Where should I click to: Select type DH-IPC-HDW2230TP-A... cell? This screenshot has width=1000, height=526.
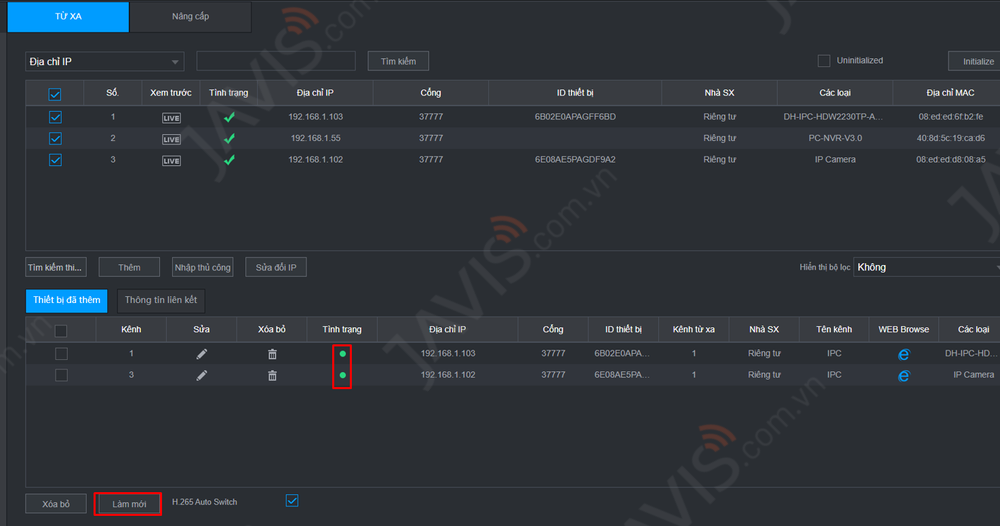coord(834,117)
